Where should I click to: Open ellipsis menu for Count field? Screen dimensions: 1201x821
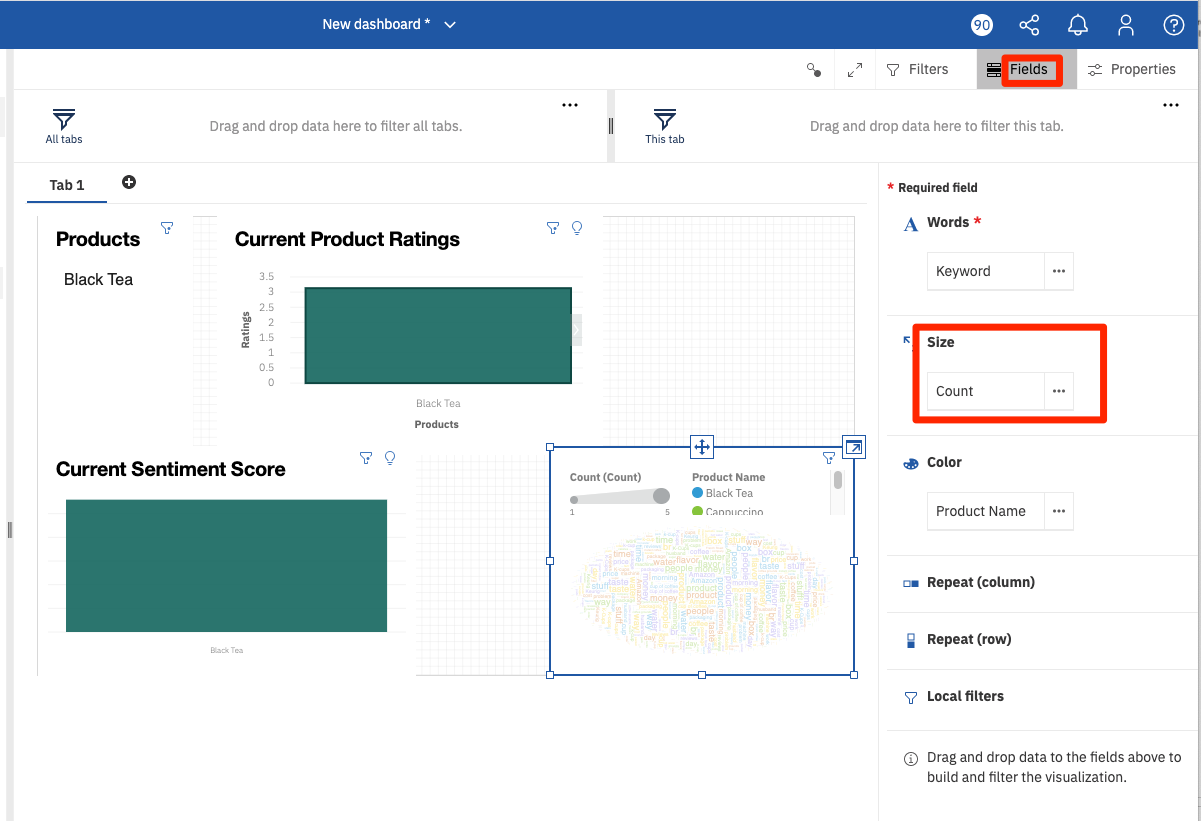[1059, 391]
